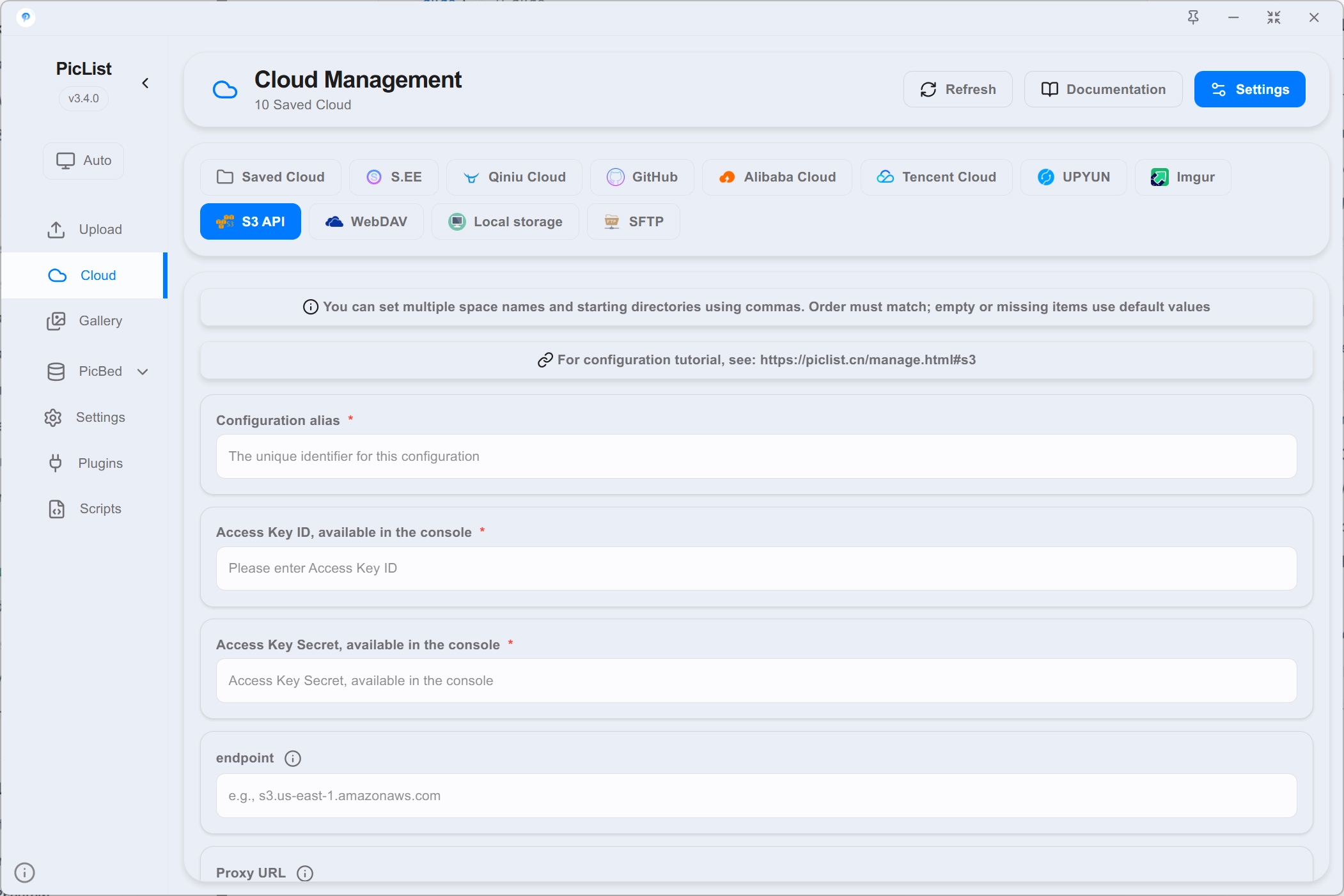This screenshot has width=1344, height=896.
Task: Click the Proxy URL info icon
Action: click(305, 874)
